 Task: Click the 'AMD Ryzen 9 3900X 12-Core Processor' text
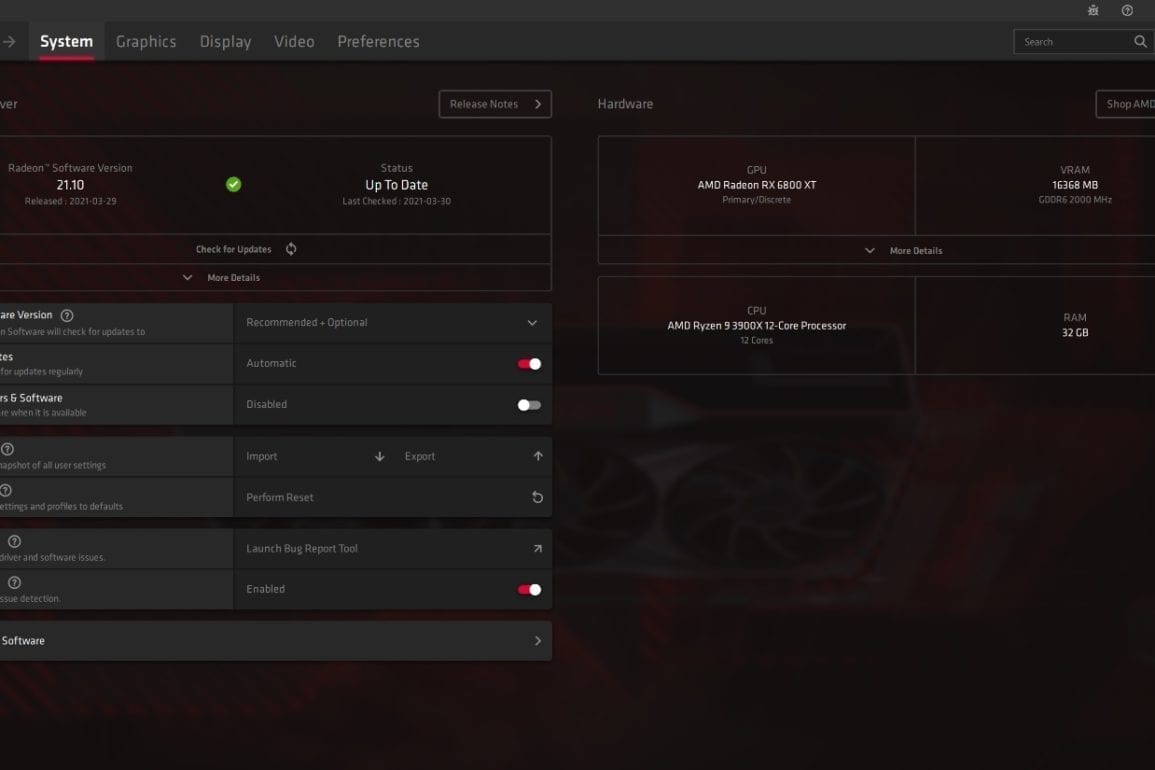coord(756,326)
